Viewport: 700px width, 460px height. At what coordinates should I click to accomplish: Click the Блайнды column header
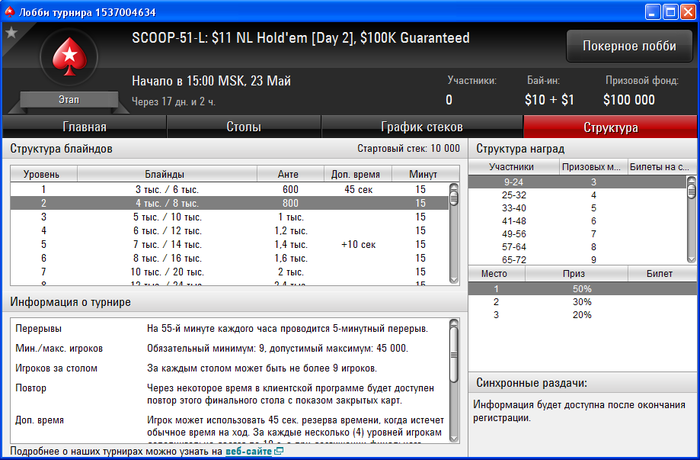point(167,174)
